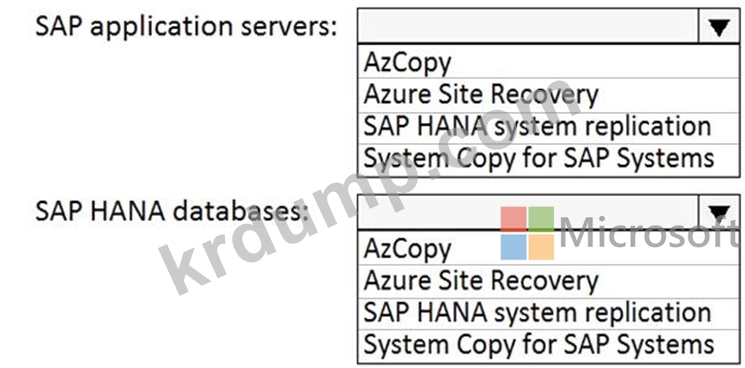The height and width of the screenshot is (368, 745).
Task: Click the "SAP application servers:" label
Action: tap(186, 27)
